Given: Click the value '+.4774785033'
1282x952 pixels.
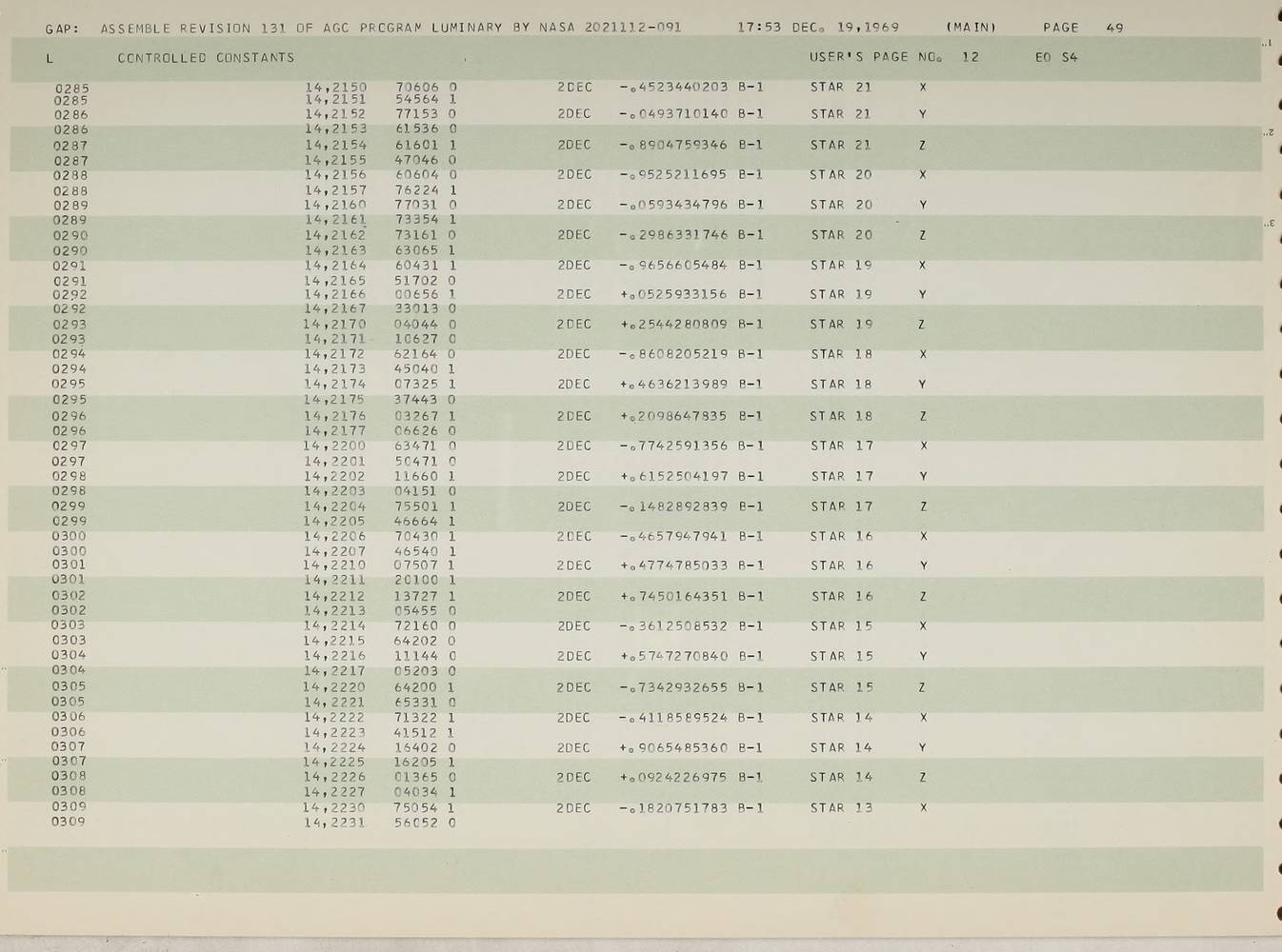Looking at the screenshot, I should tap(673, 565).
